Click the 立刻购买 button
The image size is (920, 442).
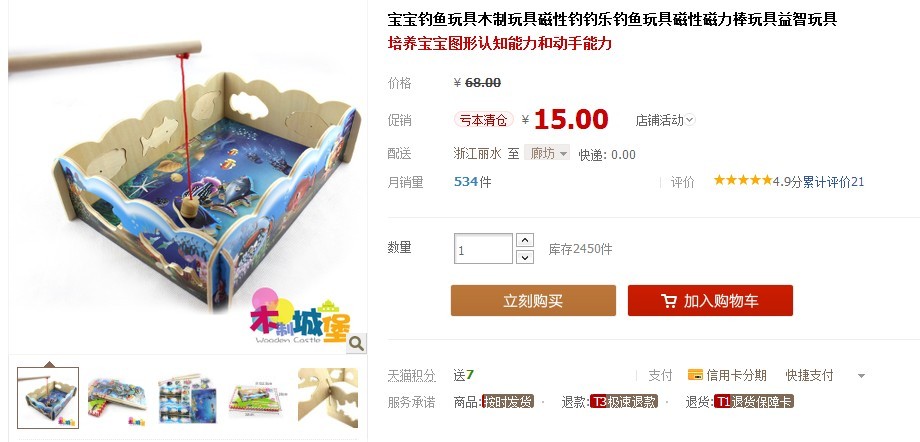[533, 301]
